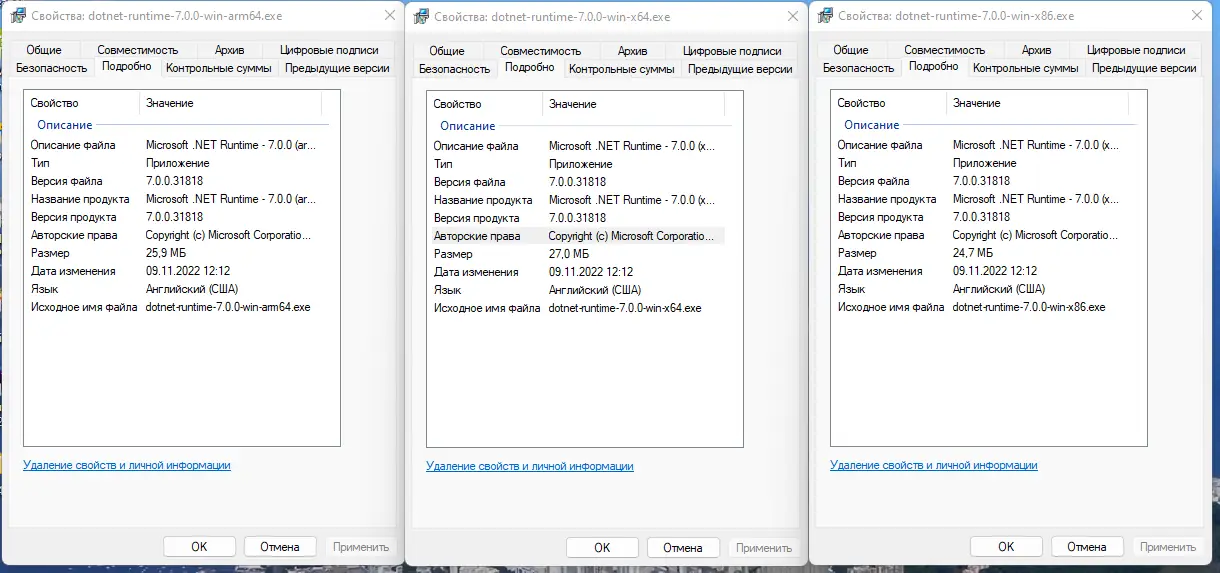
Task: Close the win-x86.exe properties dialog
Action: pyautogui.click(x=1195, y=16)
